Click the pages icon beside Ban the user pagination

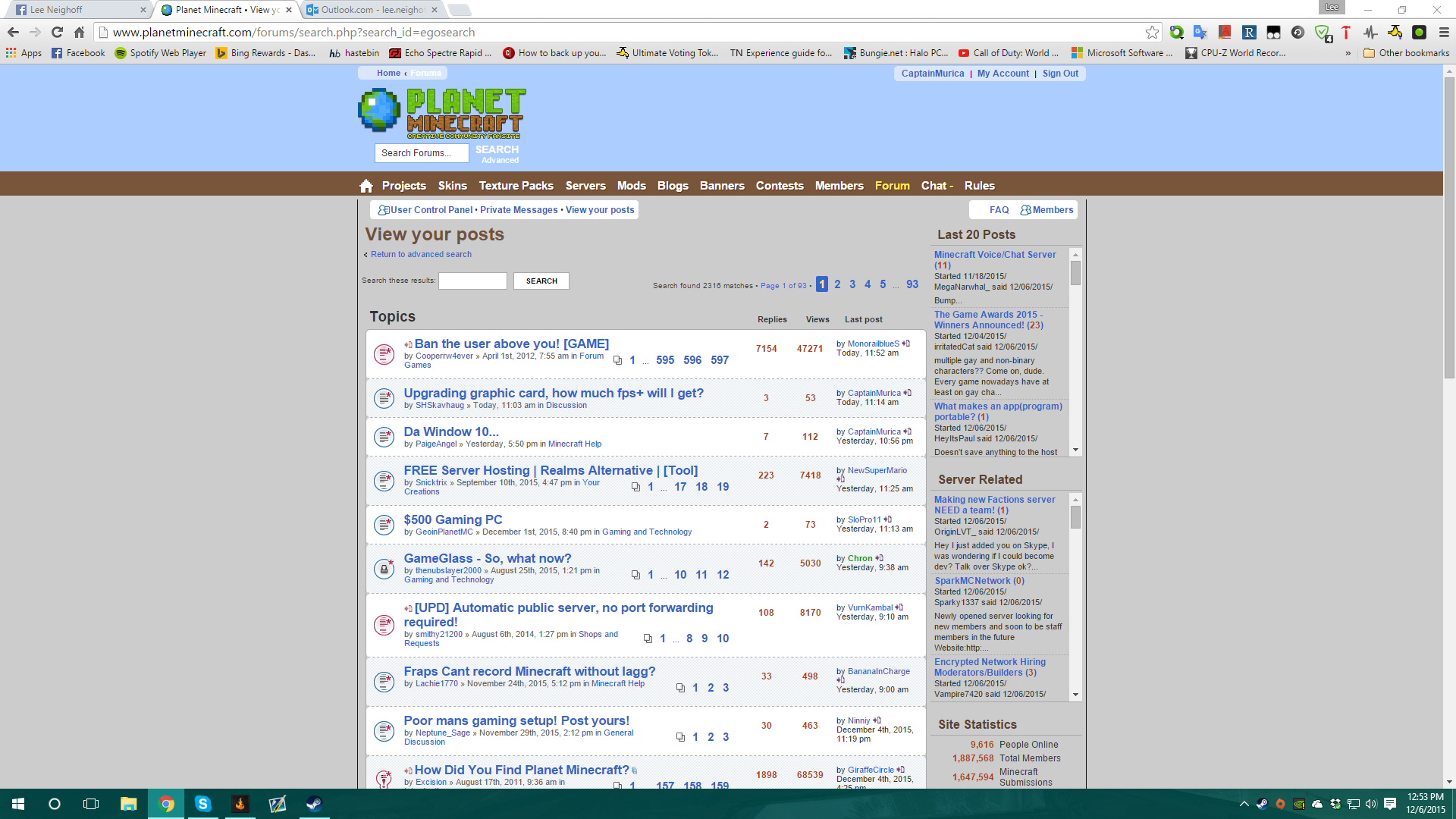[x=617, y=360]
